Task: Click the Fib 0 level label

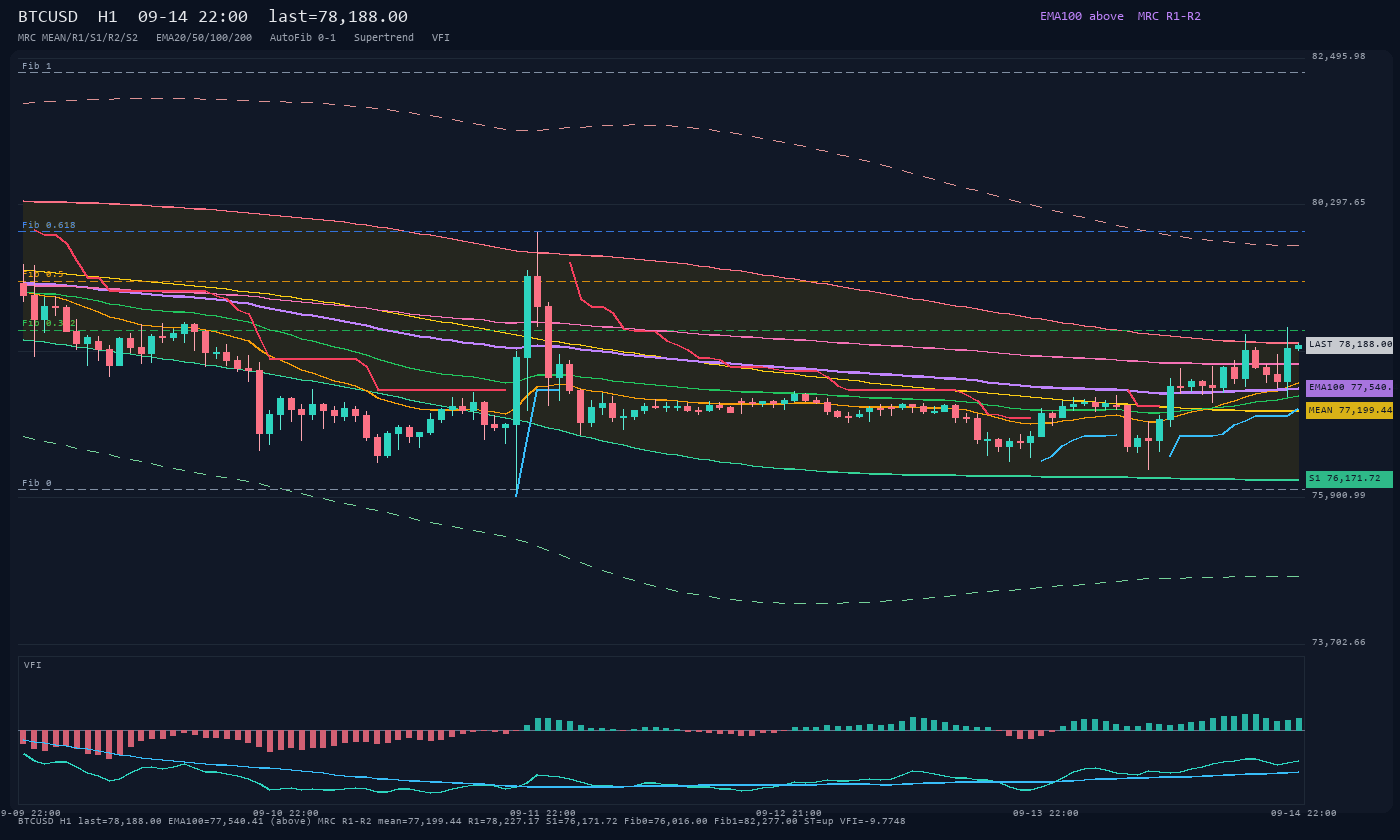Action: click(37, 483)
